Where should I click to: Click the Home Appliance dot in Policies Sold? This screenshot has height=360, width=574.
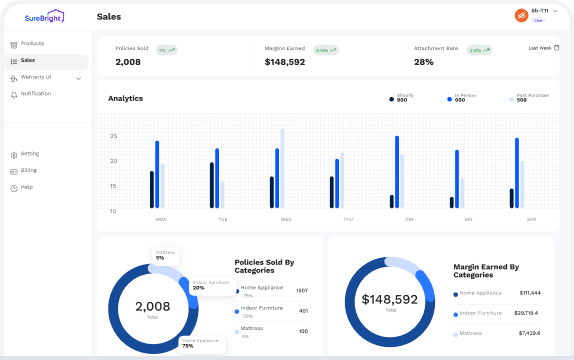coord(237,292)
